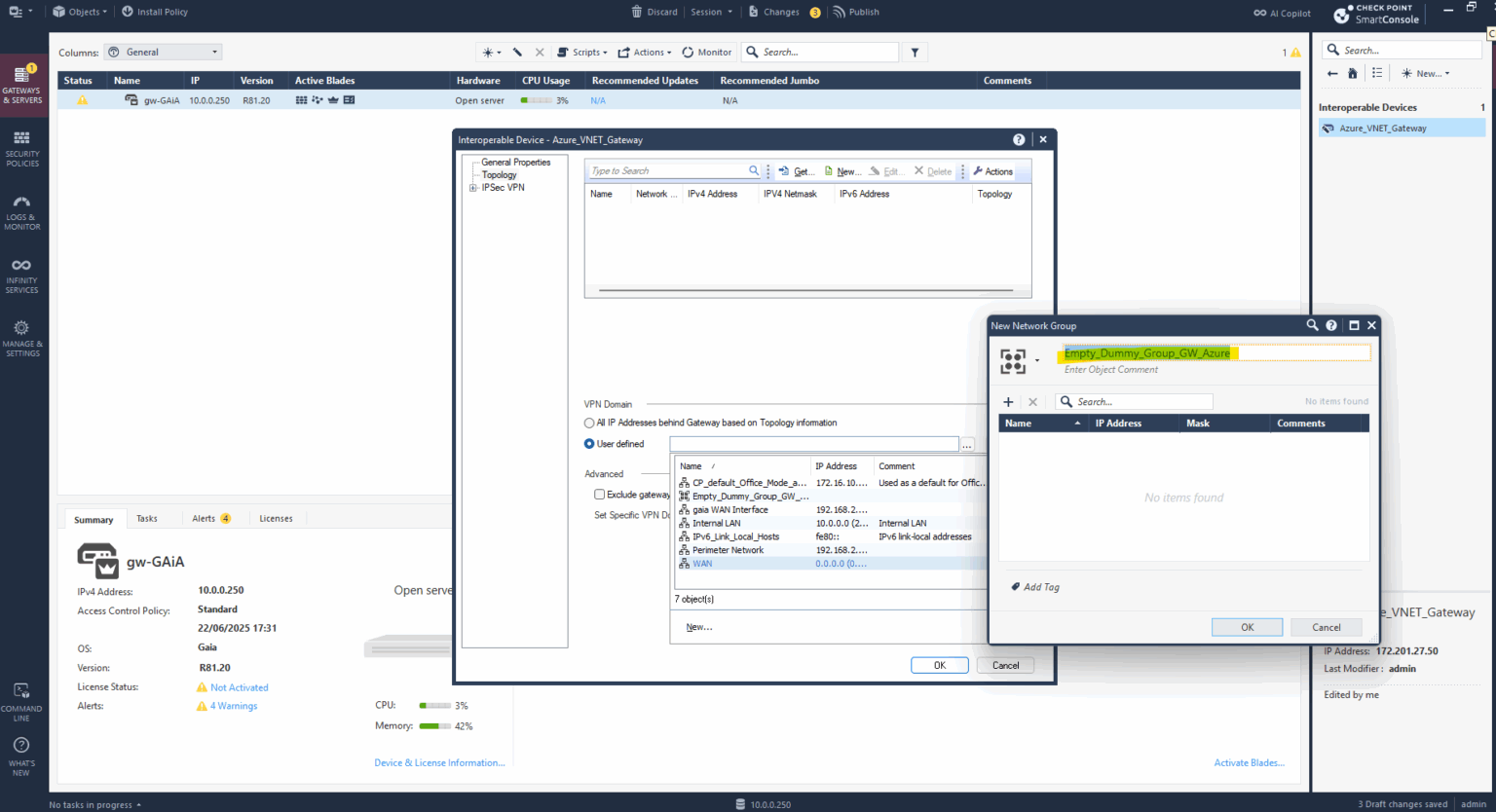
Task: Click the plus icon in New Network Group
Action: pyautogui.click(x=1008, y=401)
